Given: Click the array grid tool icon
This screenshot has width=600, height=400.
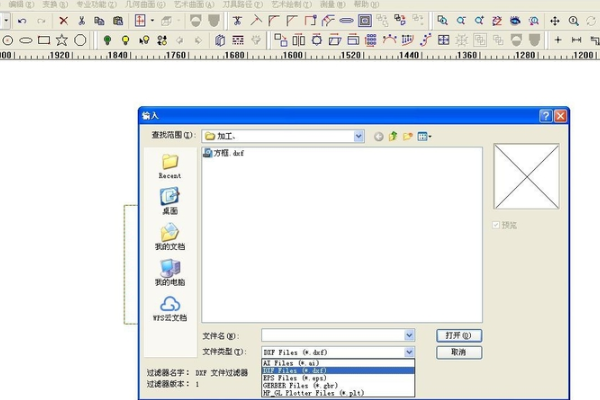Looking at the screenshot, I should pos(371,40).
